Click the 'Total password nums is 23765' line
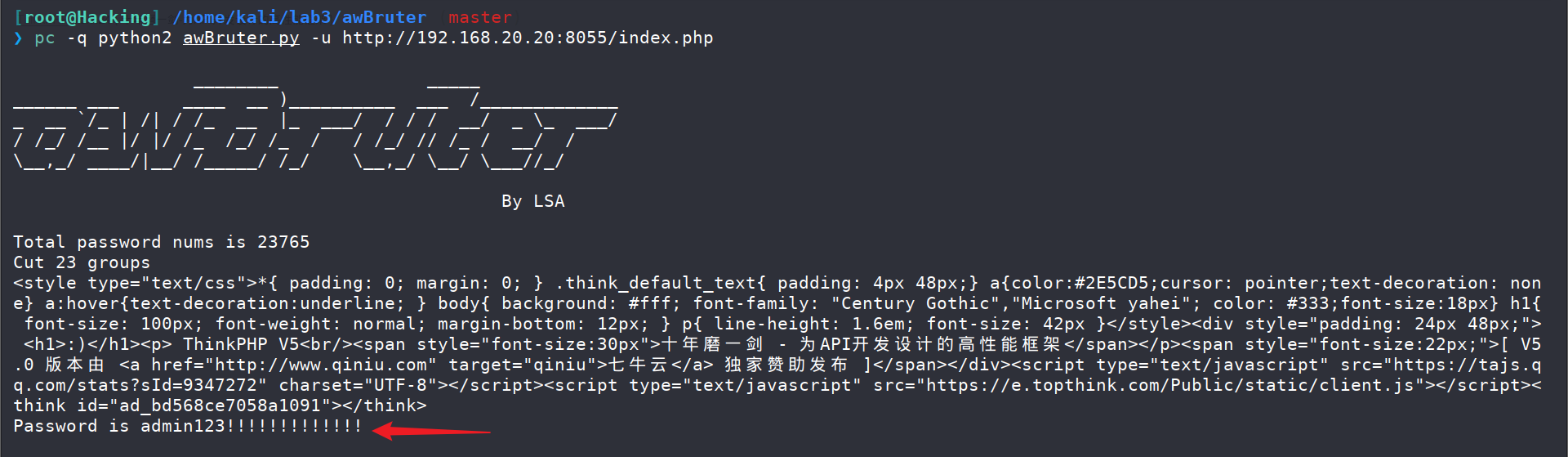This screenshot has height=457, width=1568. point(162,242)
